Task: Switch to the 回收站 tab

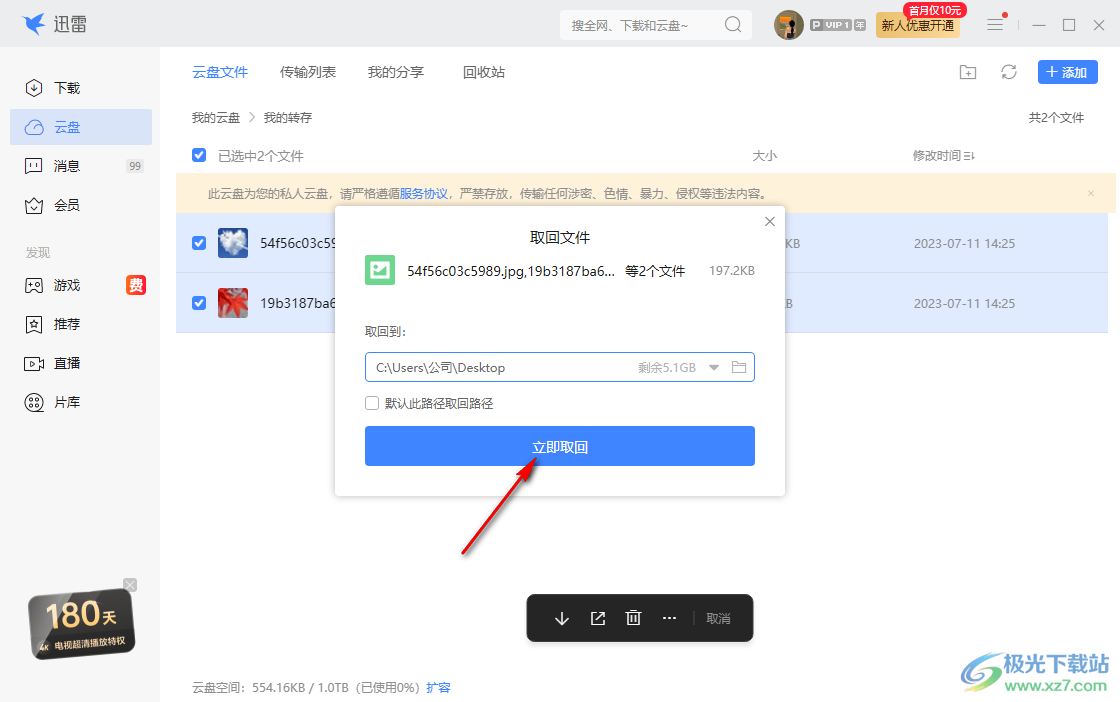Action: pos(484,72)
